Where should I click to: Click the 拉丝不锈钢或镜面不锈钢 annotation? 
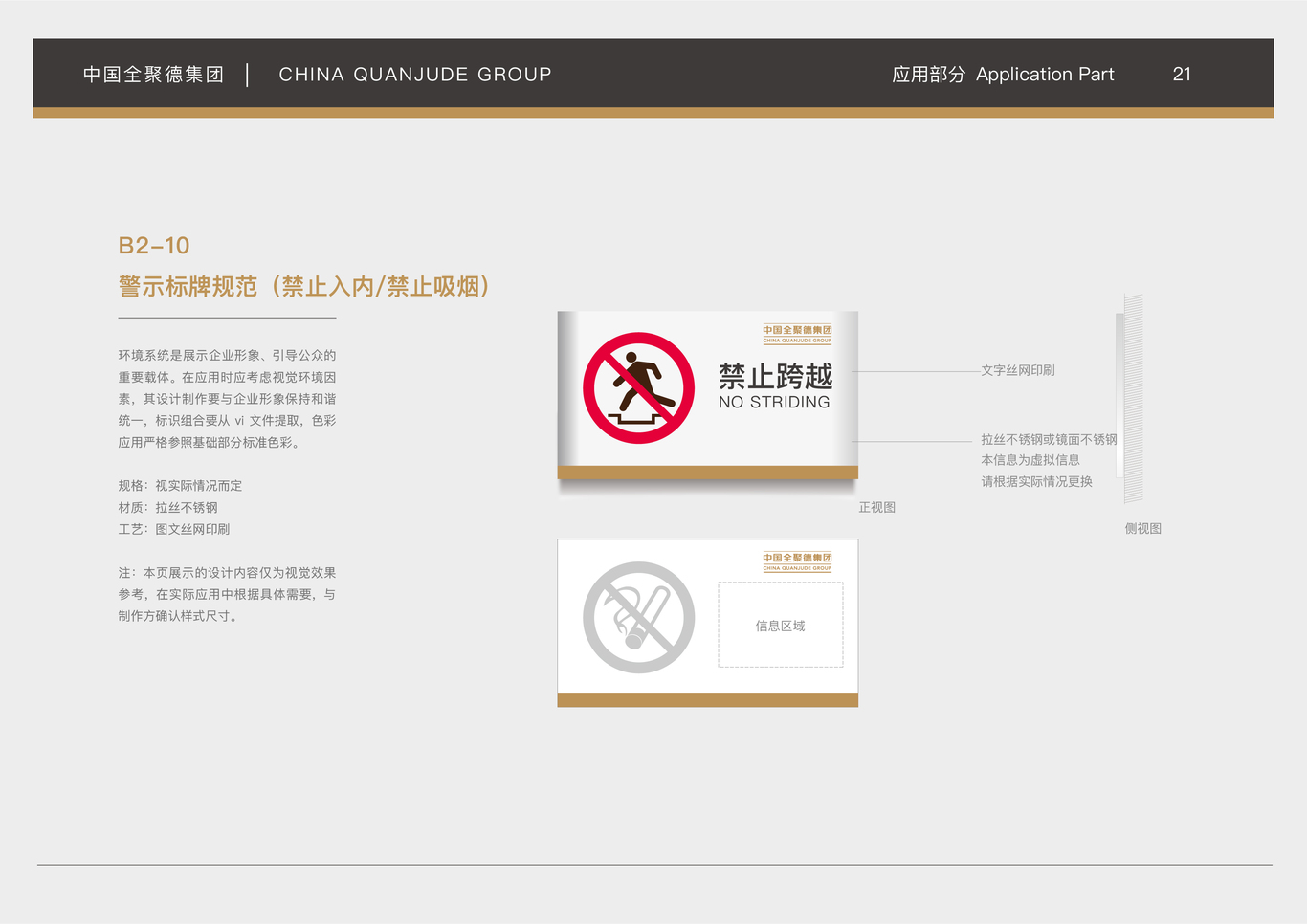pyautogui.click(x=1049, y=439)
